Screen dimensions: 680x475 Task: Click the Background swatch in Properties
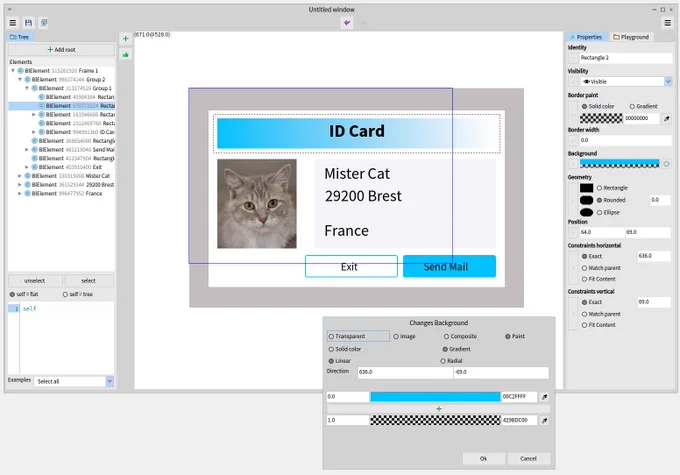point(619,164)
